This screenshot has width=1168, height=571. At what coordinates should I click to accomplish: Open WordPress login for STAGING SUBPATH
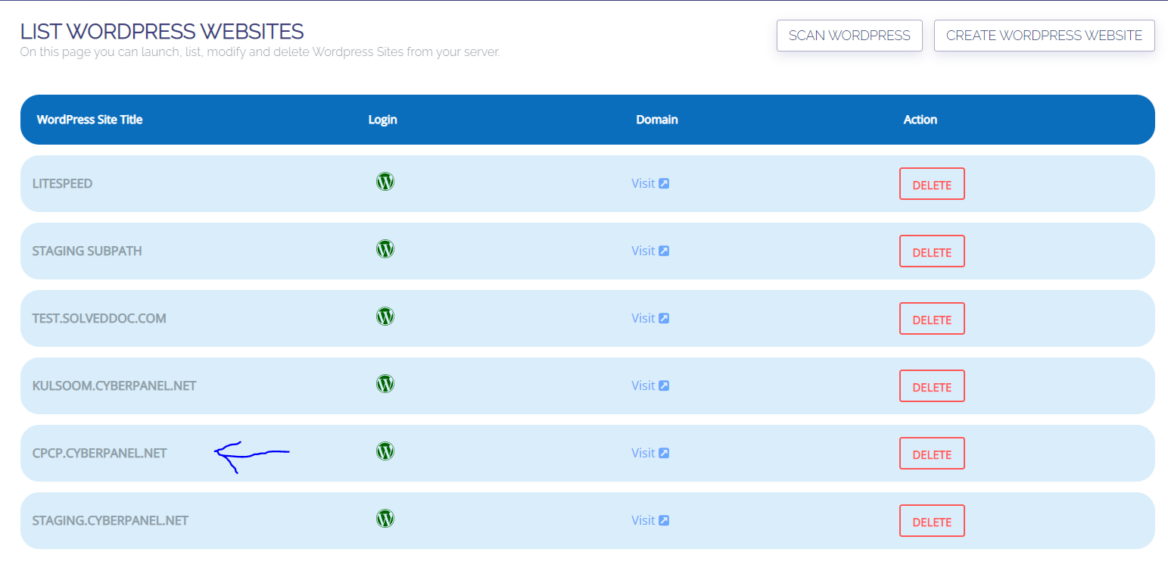tap(385, 249)
